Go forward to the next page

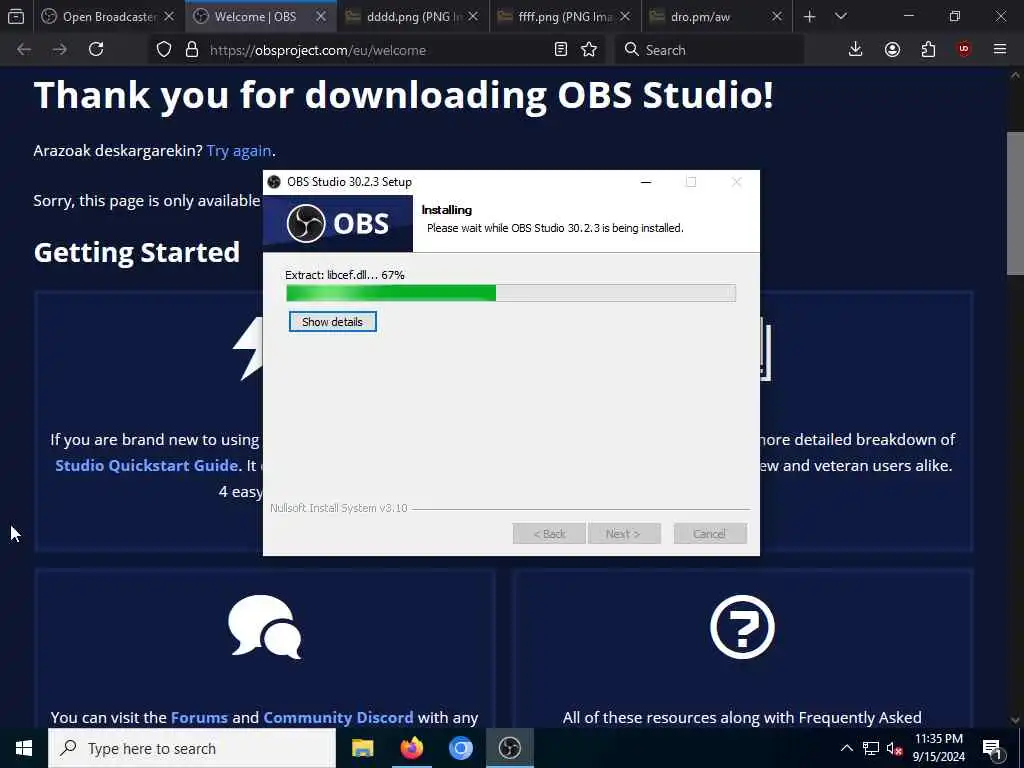[59, 49]
